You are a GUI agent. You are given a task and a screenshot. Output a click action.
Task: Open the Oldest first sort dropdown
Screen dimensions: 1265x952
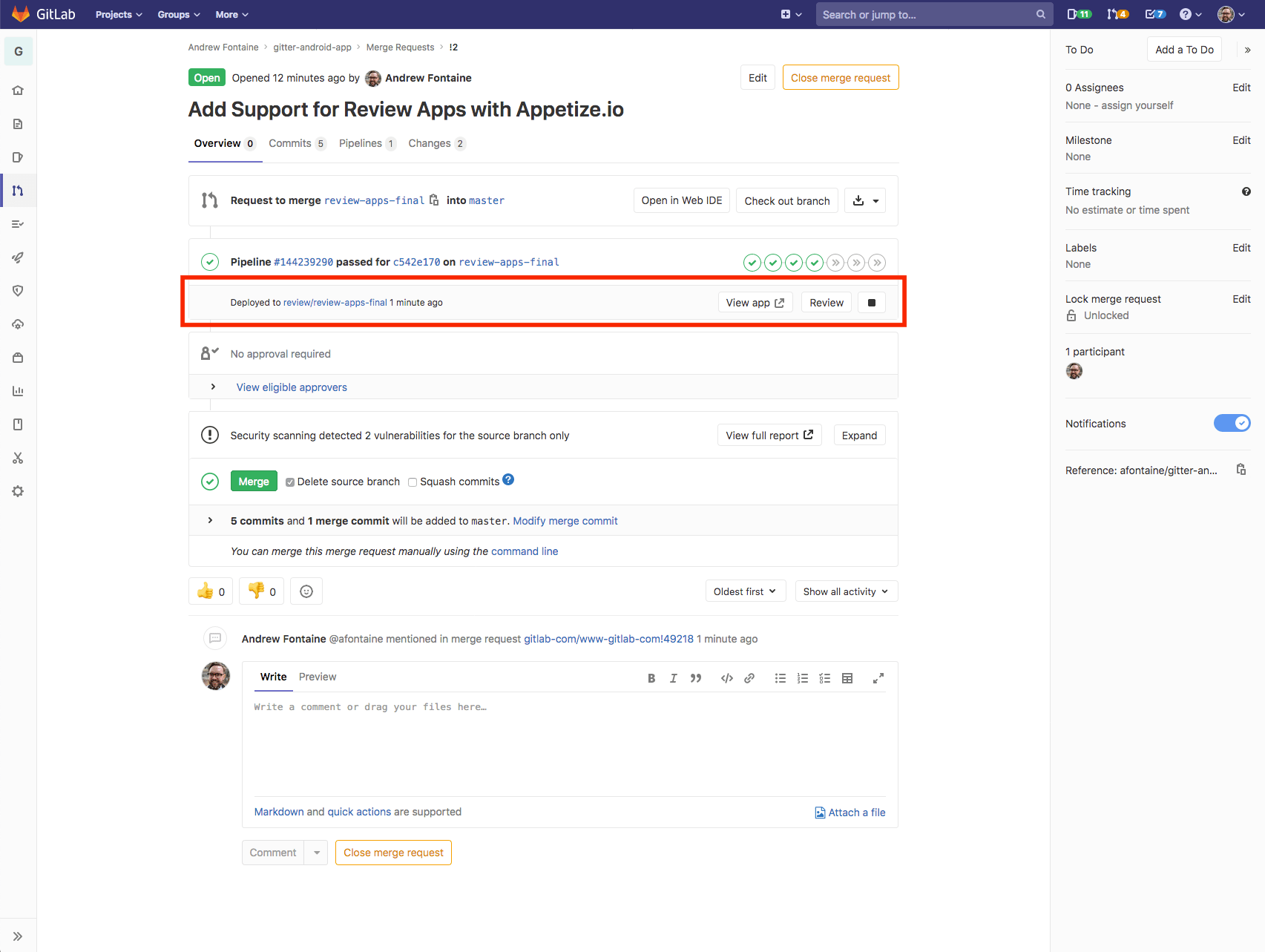745,591
